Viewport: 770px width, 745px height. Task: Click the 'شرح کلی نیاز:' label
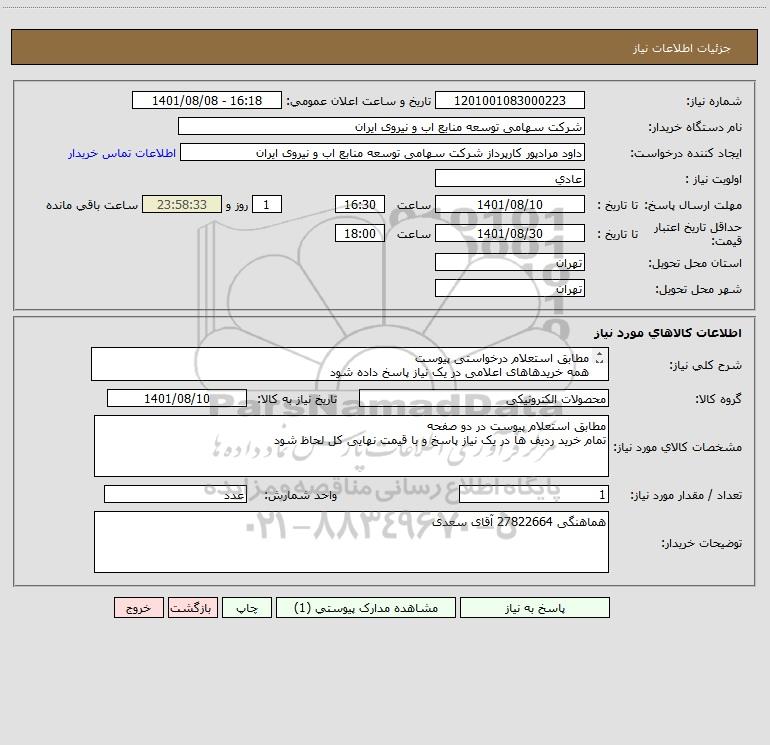706,365
